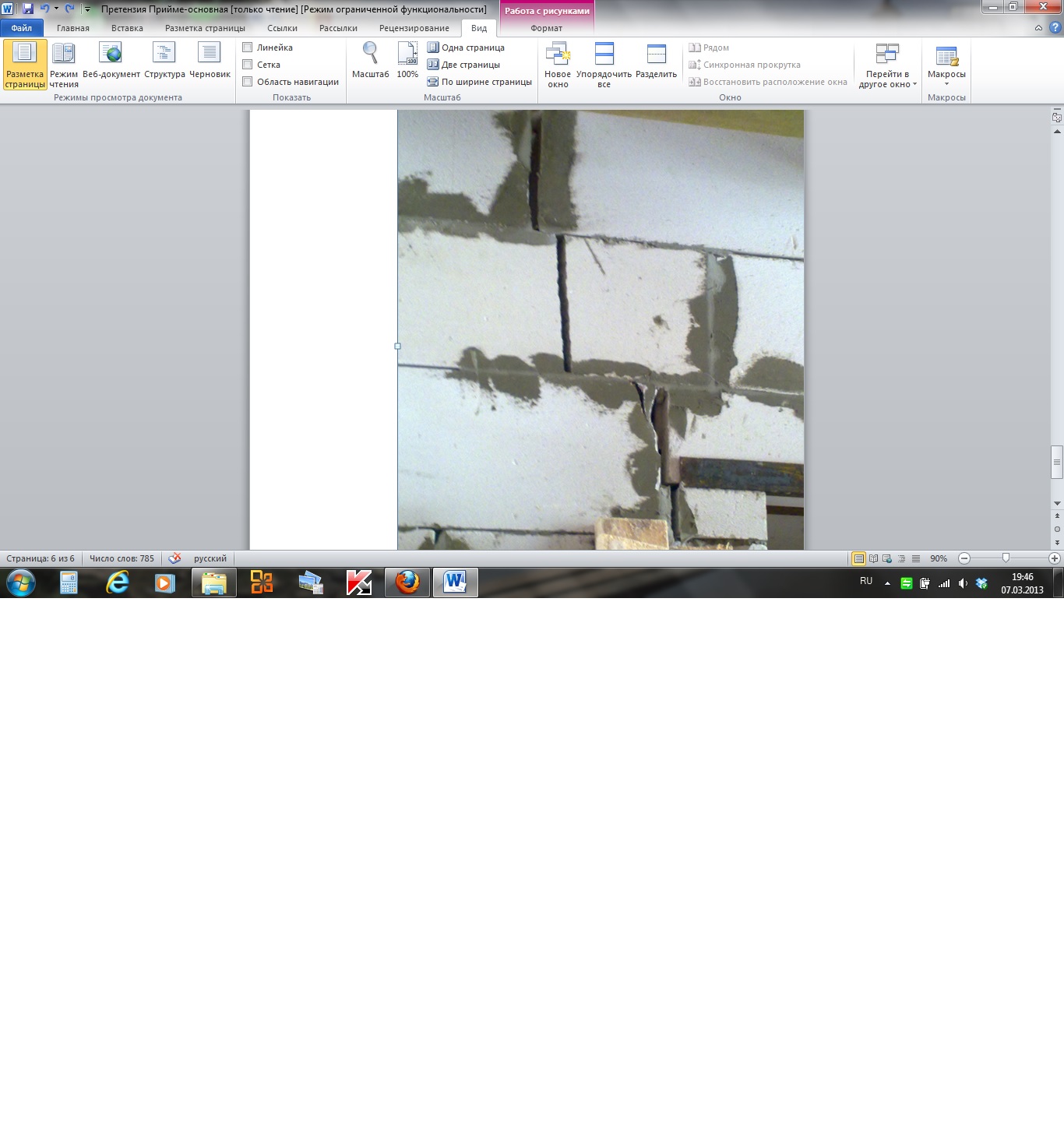Split the window (Разделить)

656,61
